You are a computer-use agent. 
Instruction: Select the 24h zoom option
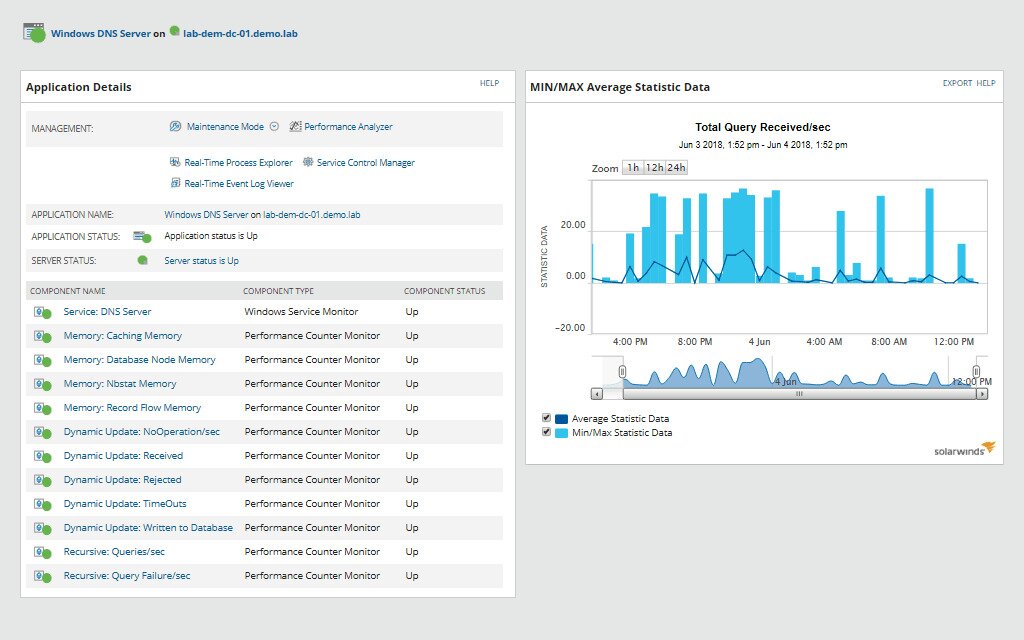coord(678,168)
